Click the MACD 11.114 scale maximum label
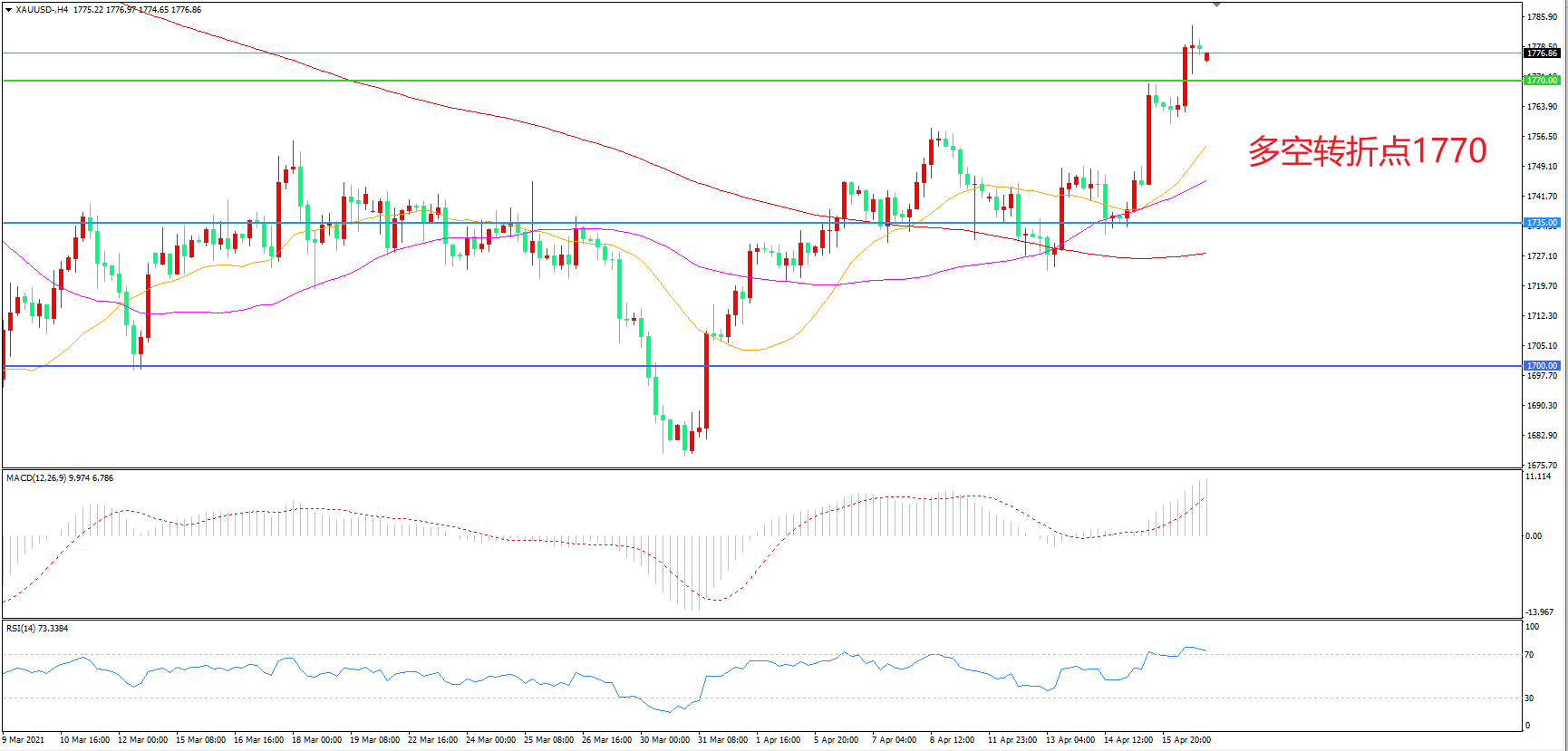The height and width of the screenshot is (751, 1568). 1537,477
